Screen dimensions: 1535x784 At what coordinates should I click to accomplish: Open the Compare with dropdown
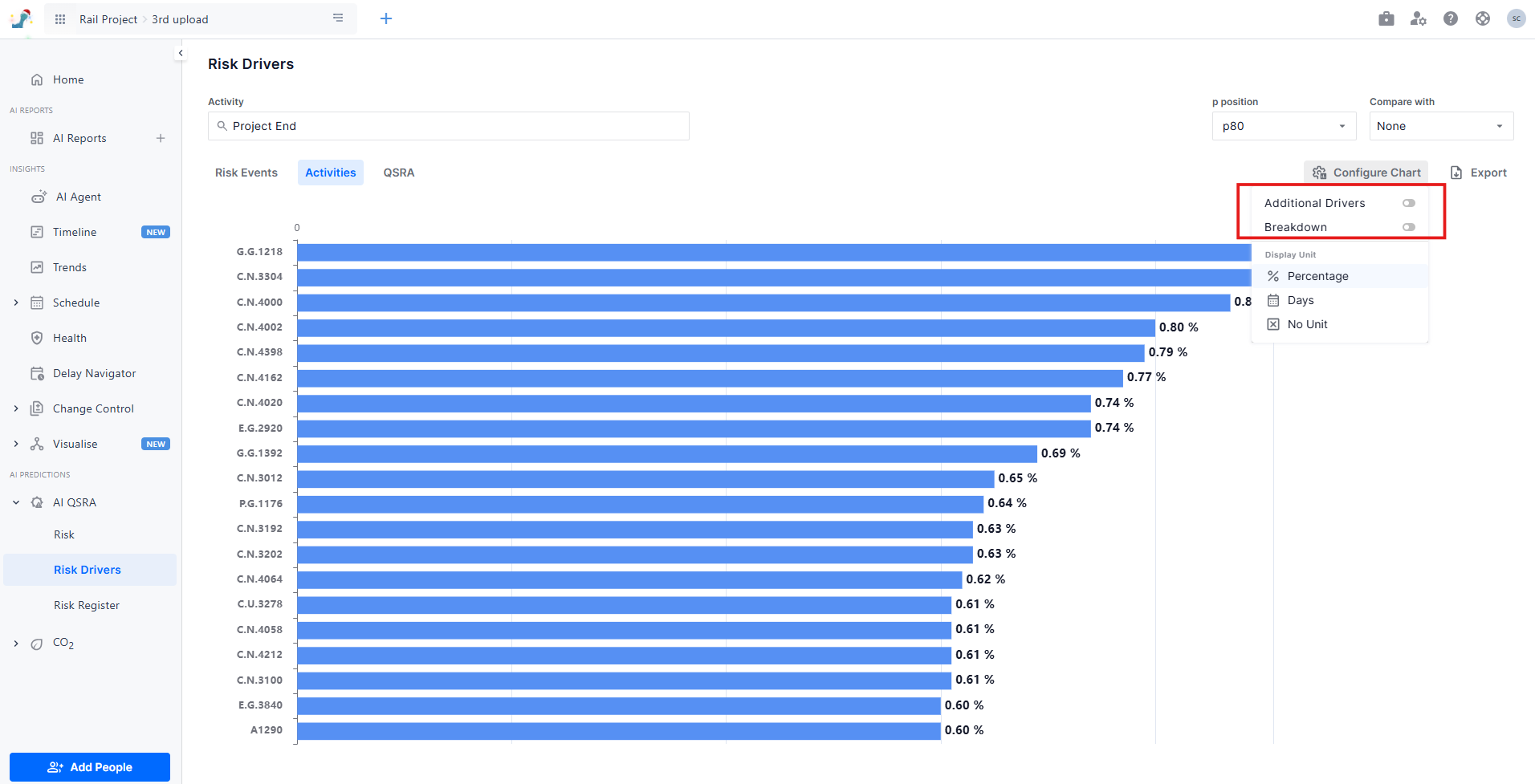pos(1440,126)
